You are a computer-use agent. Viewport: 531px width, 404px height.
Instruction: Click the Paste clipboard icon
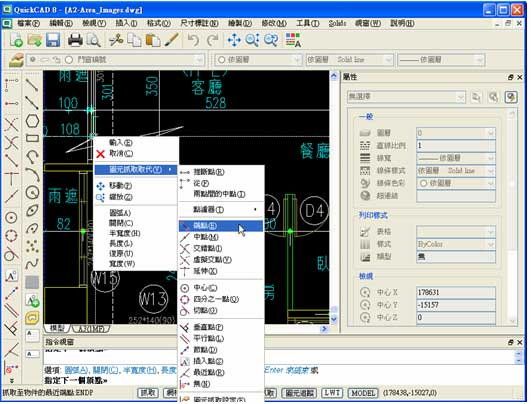pos(153,40)
